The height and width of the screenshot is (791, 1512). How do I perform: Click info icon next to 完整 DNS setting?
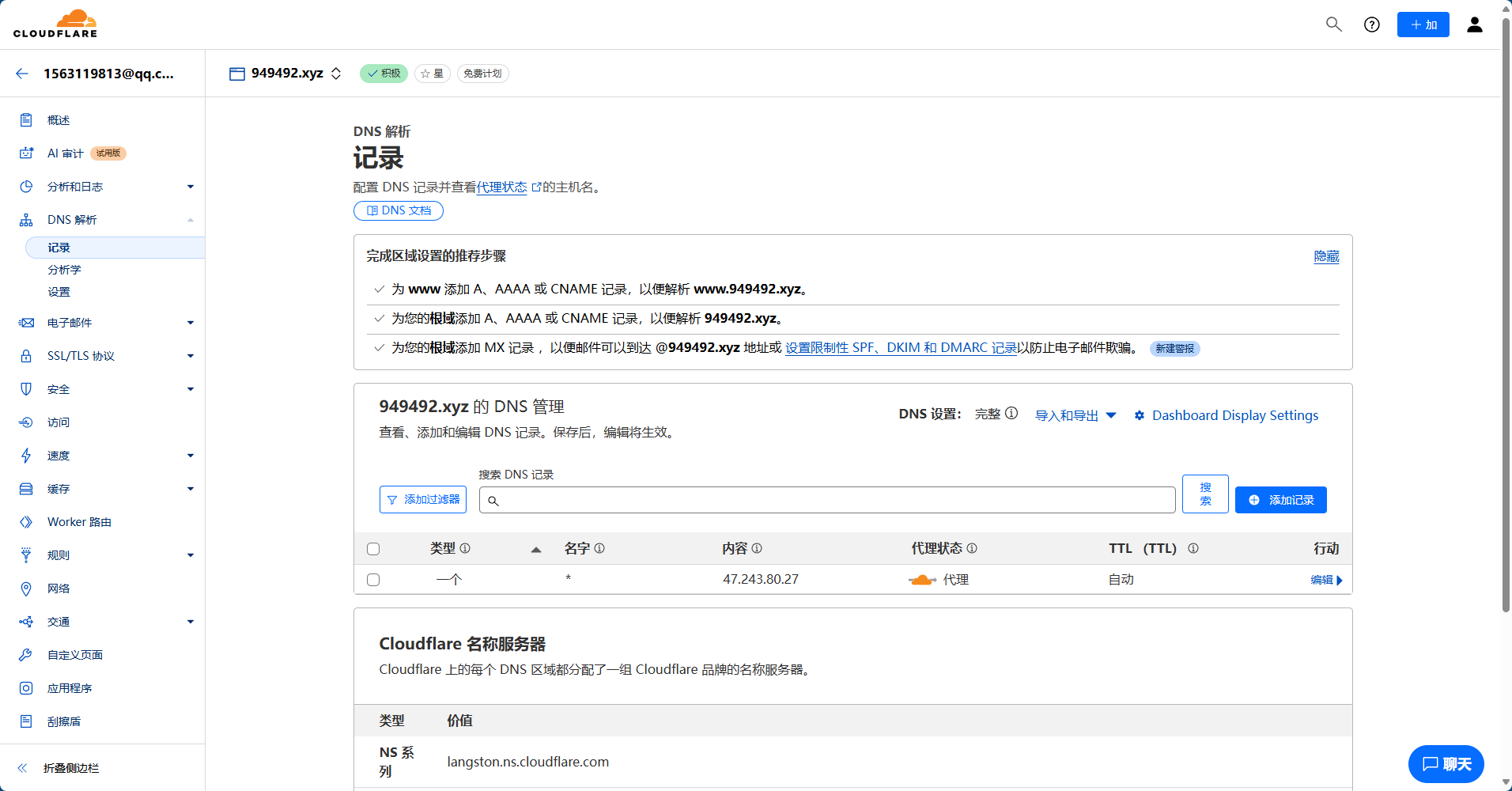tap(1011, 414)
